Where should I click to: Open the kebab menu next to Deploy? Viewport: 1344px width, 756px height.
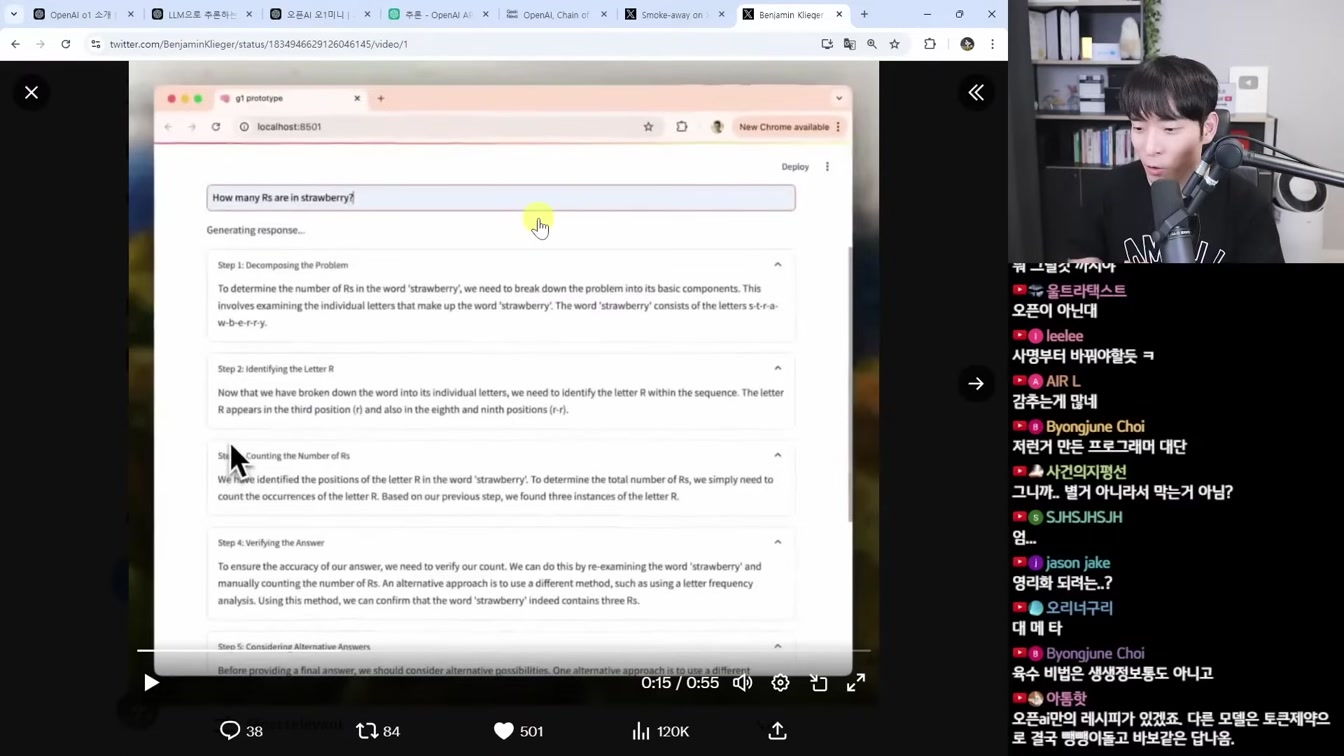click(827, 167)
